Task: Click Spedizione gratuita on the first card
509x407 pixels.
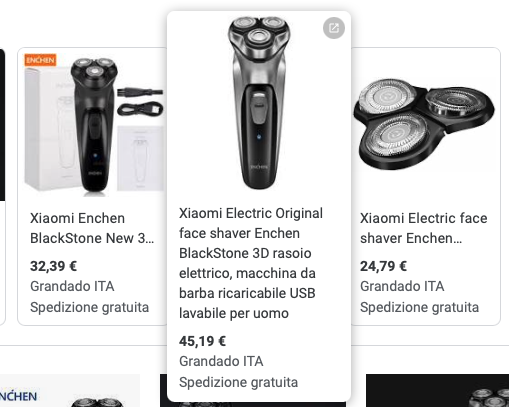Action: 89,307
